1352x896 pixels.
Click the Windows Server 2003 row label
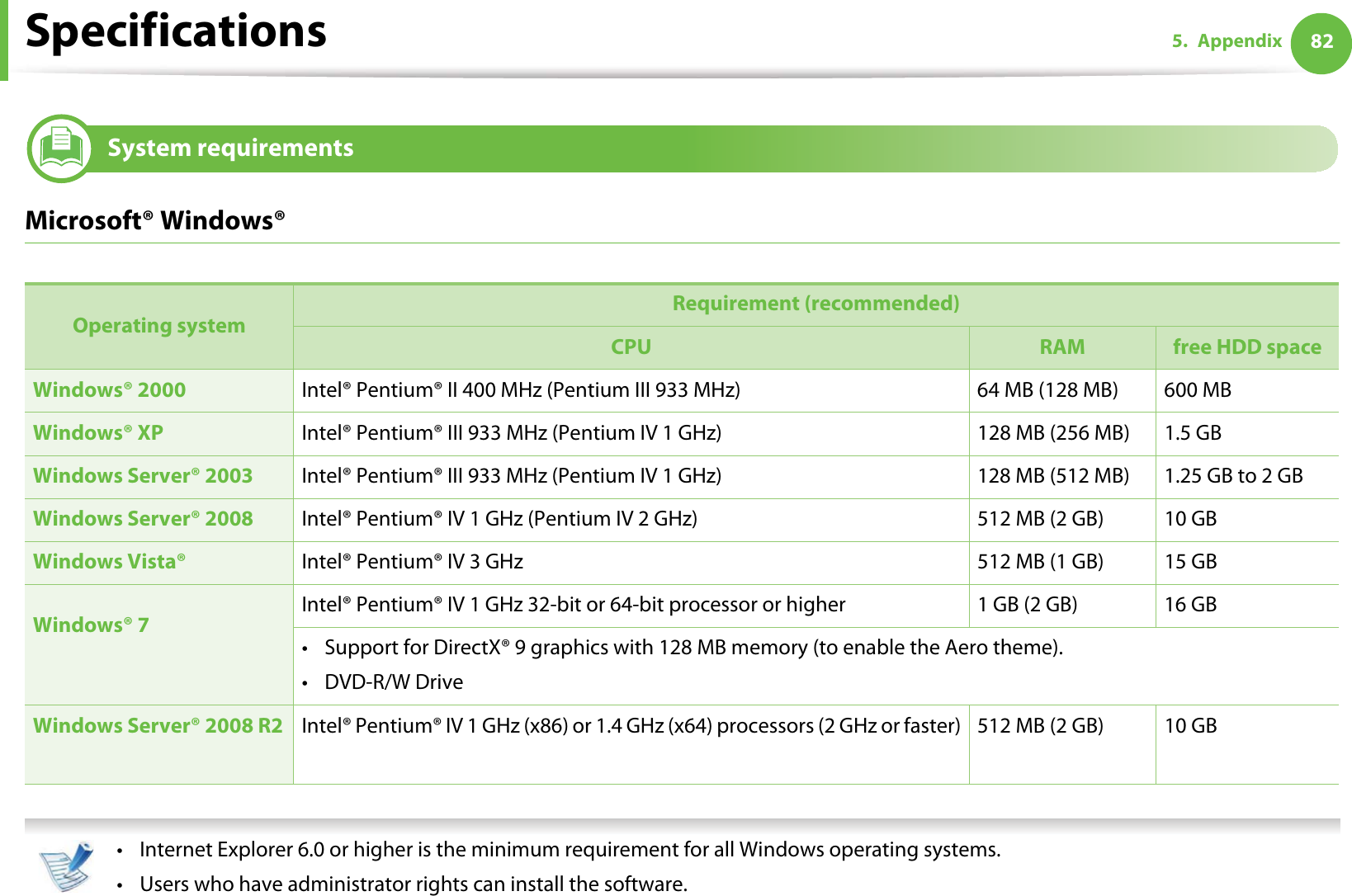143,476
